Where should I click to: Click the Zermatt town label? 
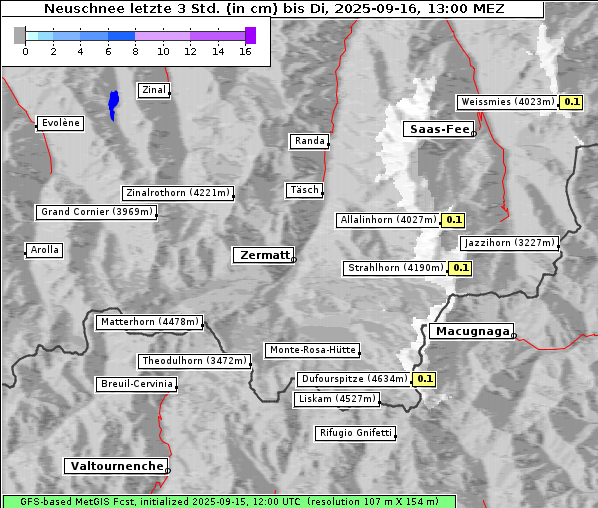tap(264, 255)
